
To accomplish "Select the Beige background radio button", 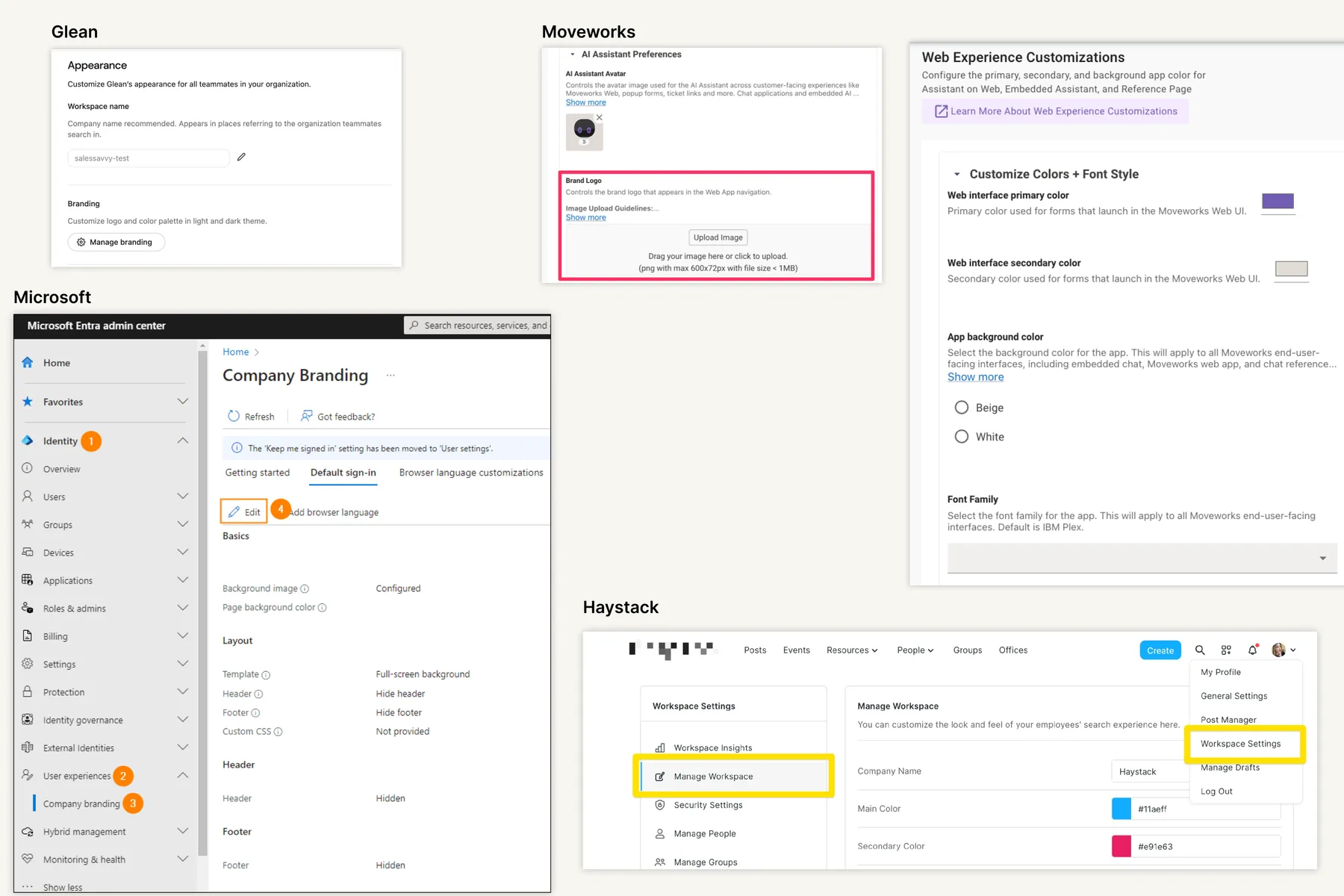I will click(962, 407).
